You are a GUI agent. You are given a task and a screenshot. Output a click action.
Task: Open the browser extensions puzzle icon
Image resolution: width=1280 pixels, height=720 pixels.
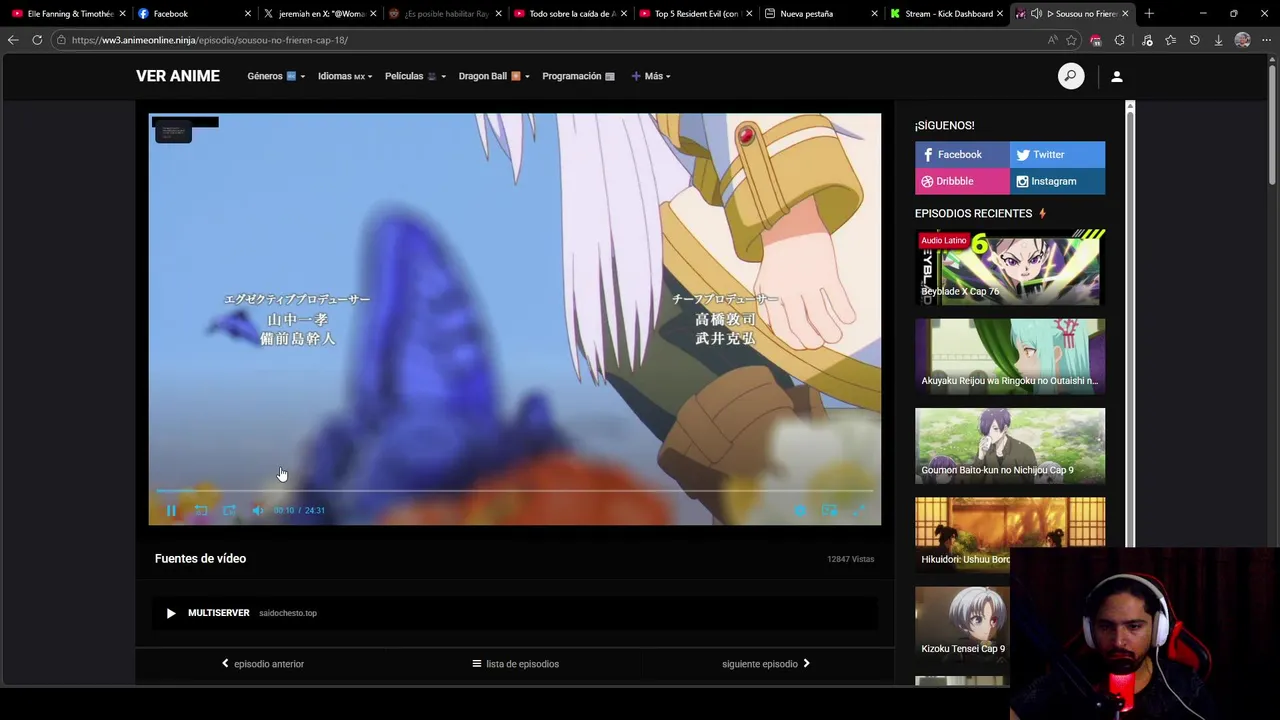1120,40
